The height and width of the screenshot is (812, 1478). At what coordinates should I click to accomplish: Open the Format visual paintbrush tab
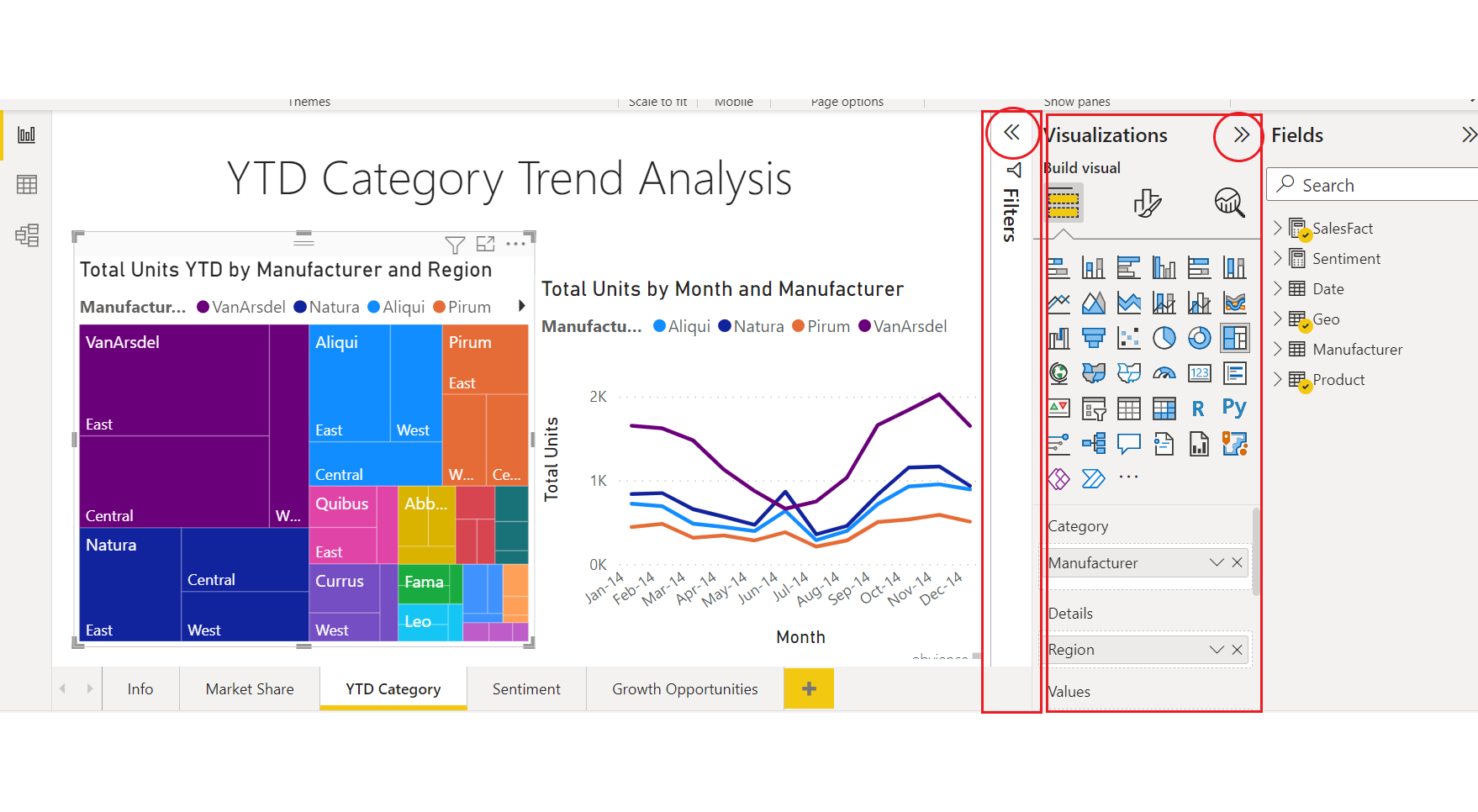pyautogui.click(x=1147, y=203)
